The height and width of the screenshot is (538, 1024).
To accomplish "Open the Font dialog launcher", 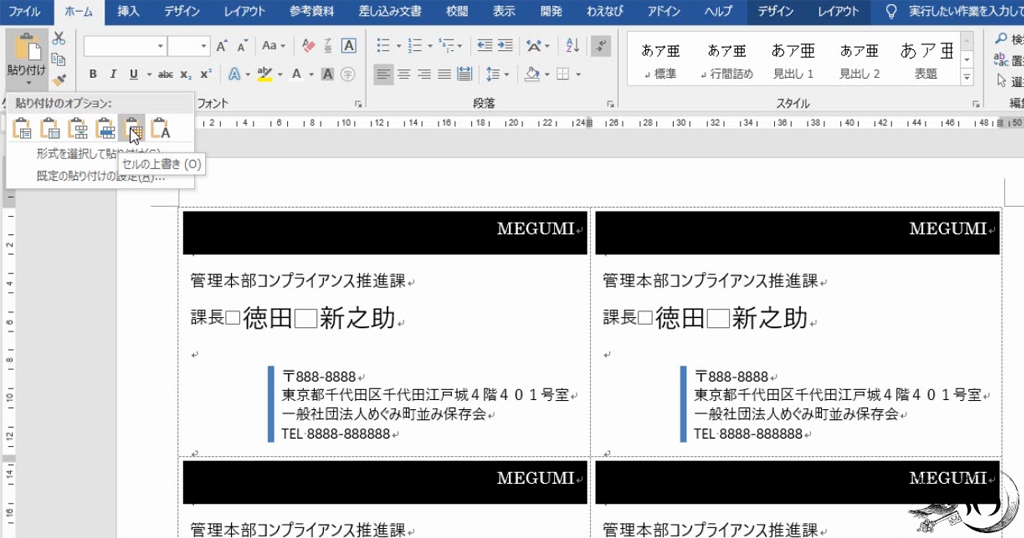I will point(359,104).
